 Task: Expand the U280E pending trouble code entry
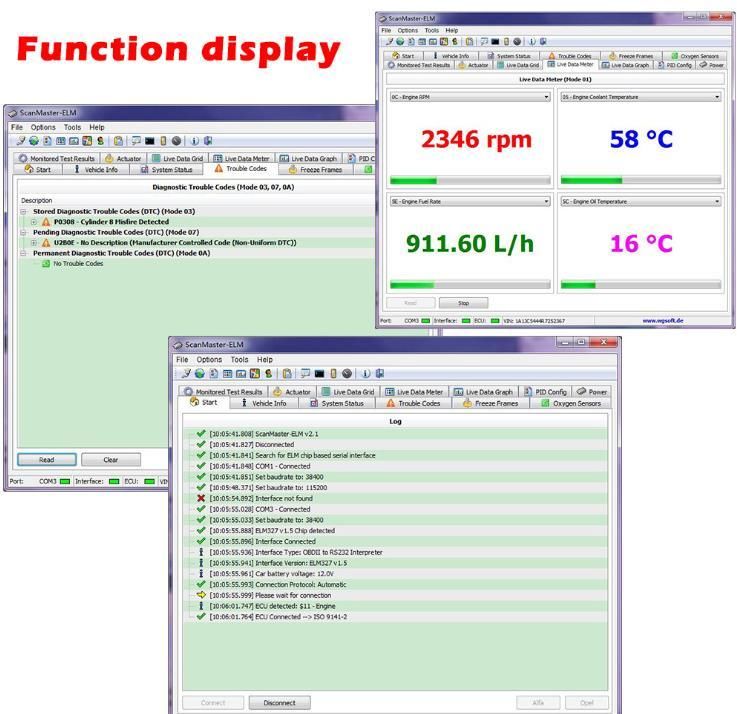(34, 243)
